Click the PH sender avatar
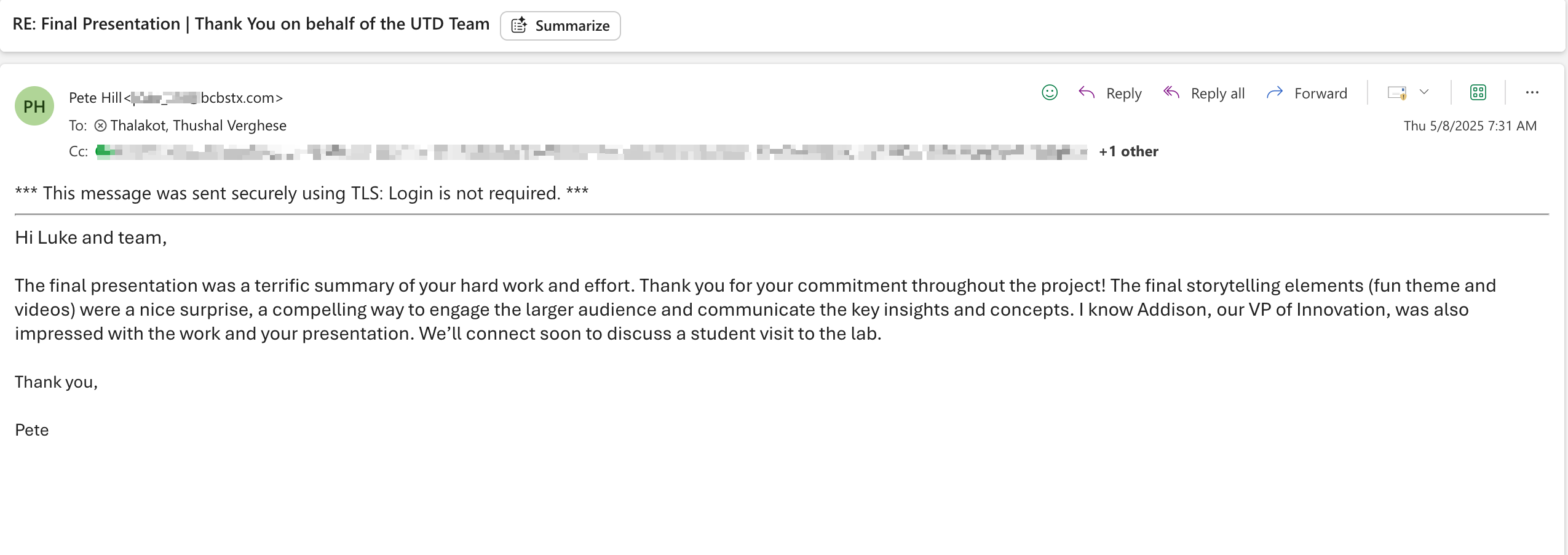This screenshot has width=1568, height=555. tap(34, 106)
